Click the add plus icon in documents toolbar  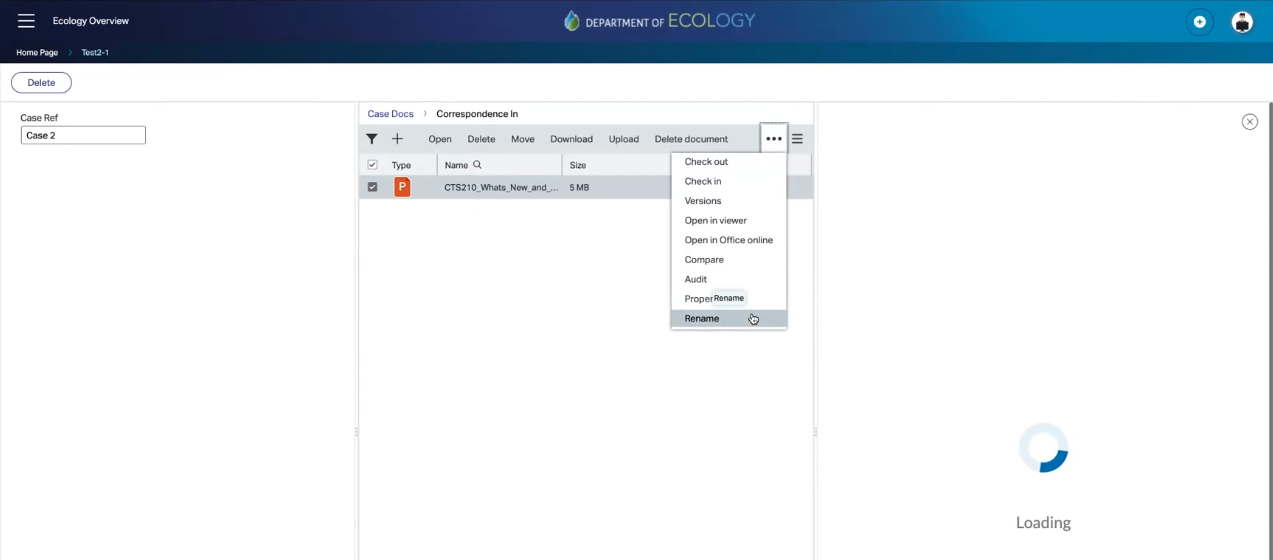397,139
